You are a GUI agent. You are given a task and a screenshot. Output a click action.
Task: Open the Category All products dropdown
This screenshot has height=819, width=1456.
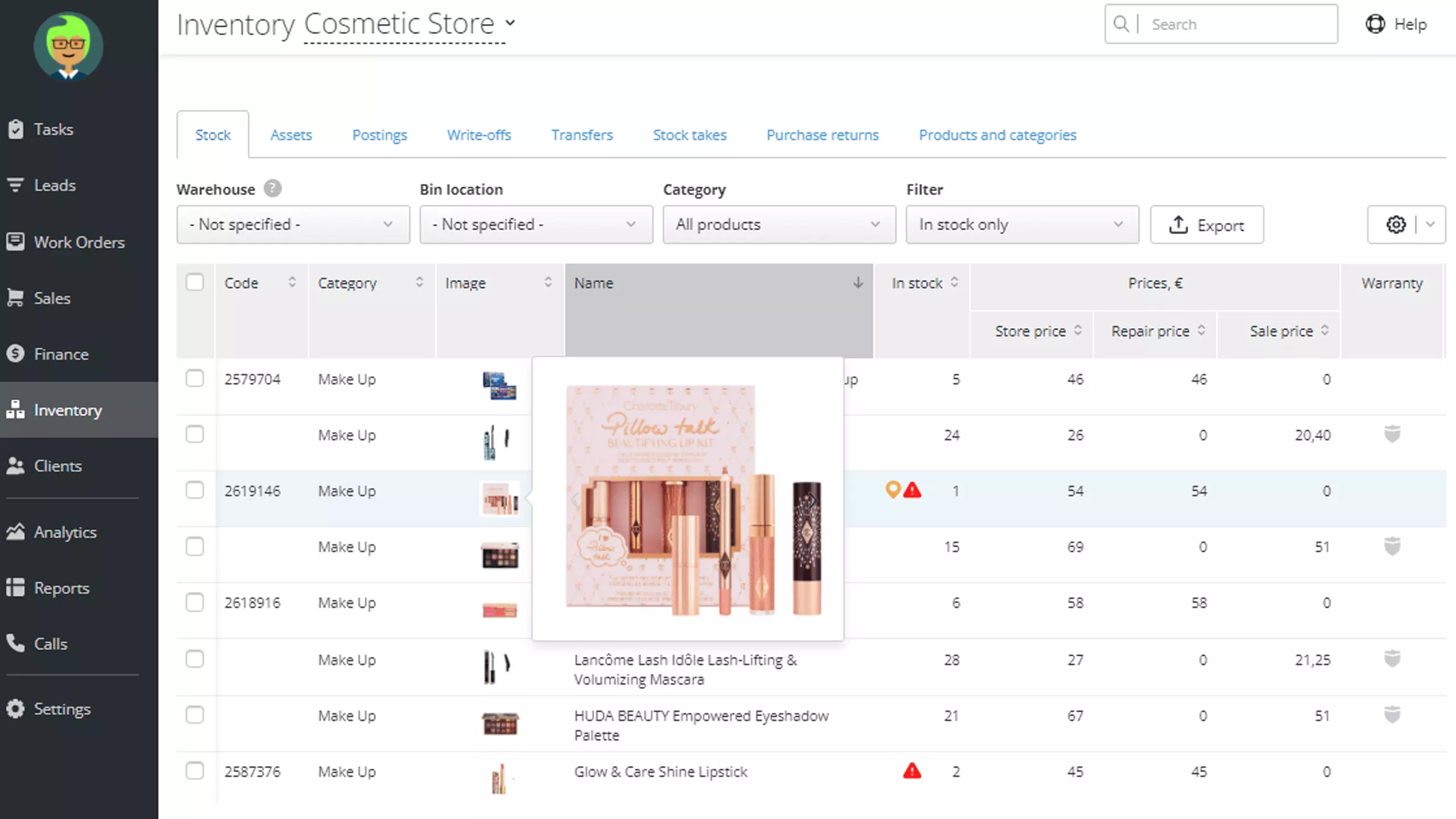point(779,225)
